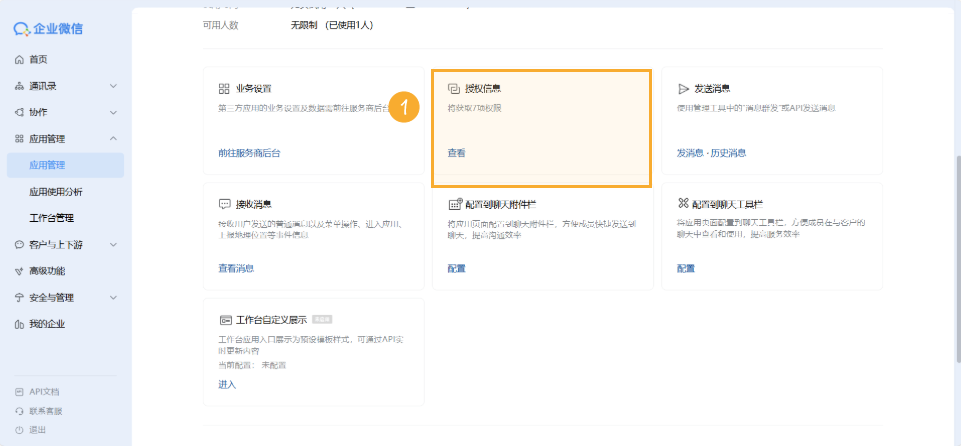Go to 首页 via its house icon
The height and width of the screenshot is (446, 961).
tap(19, 59)
